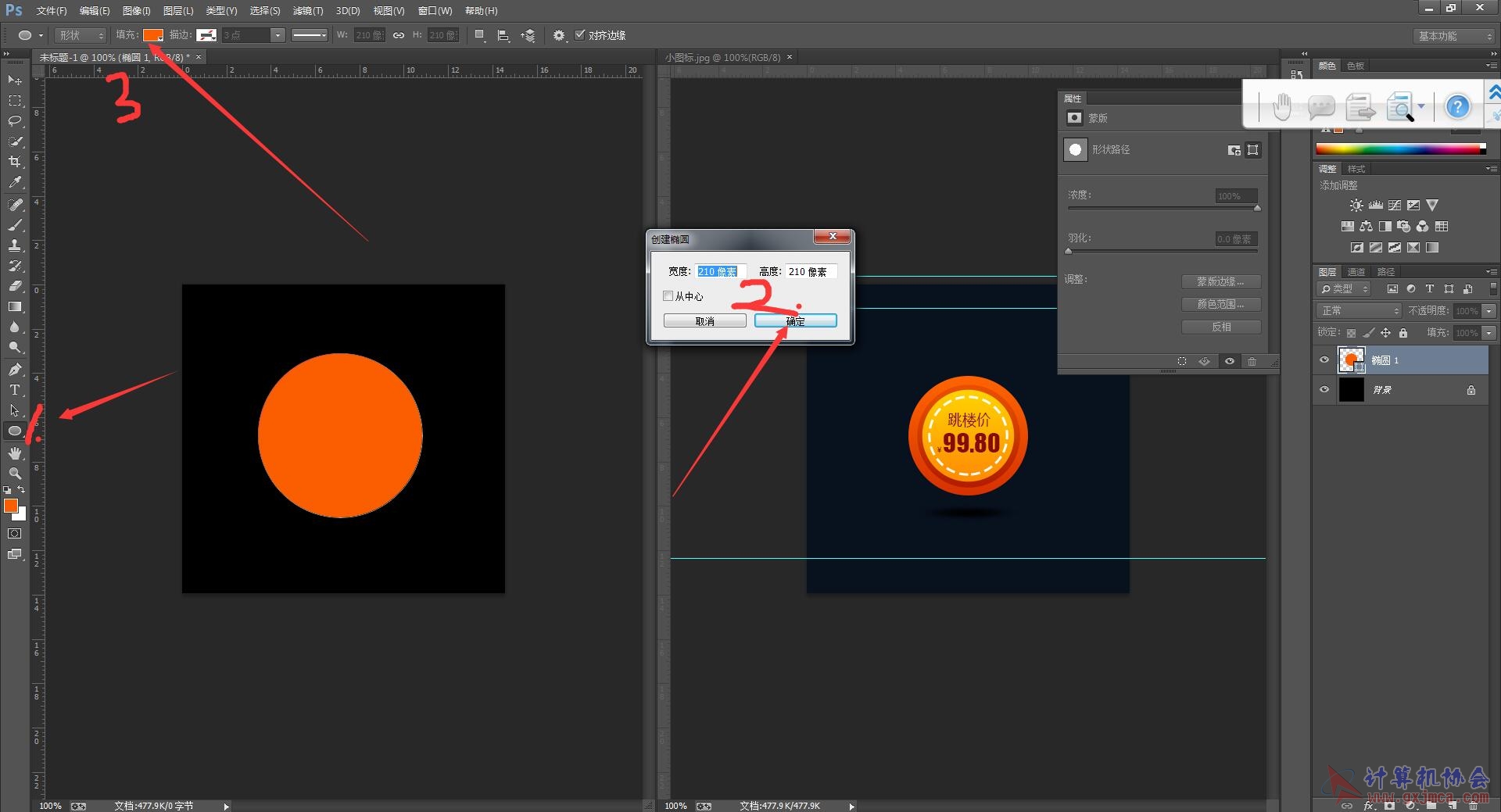Toggle Quick Mask mode
1501x812 pixels.
[15, 534]
